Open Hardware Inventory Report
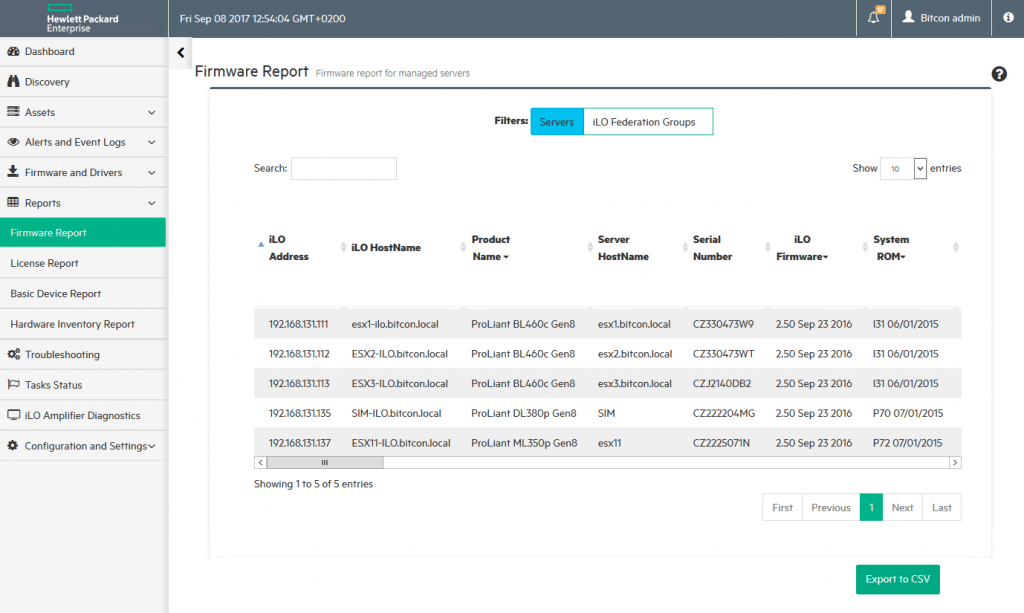 (x=83, y=324)
